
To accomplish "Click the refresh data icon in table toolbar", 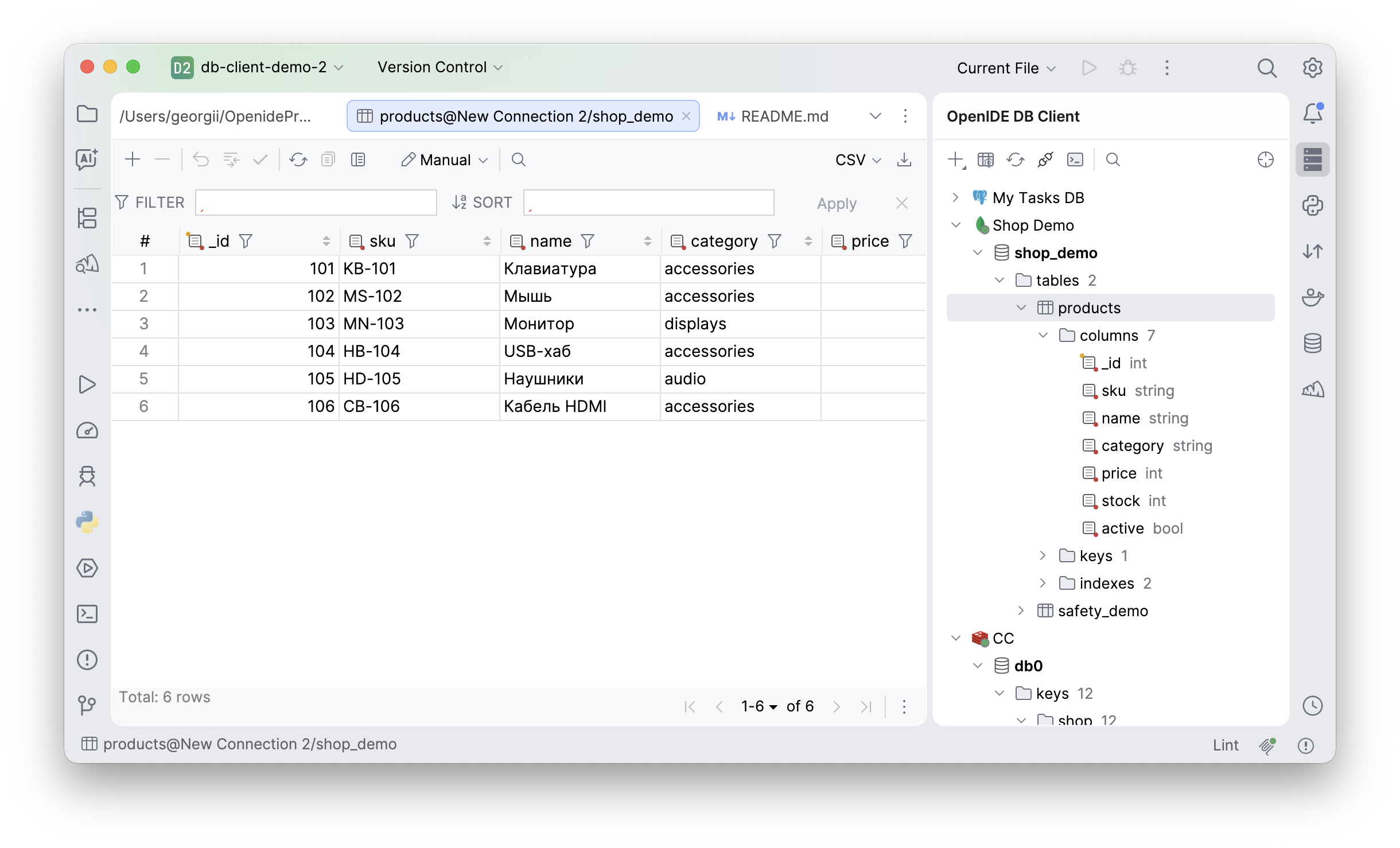I will tap(298, 160).
